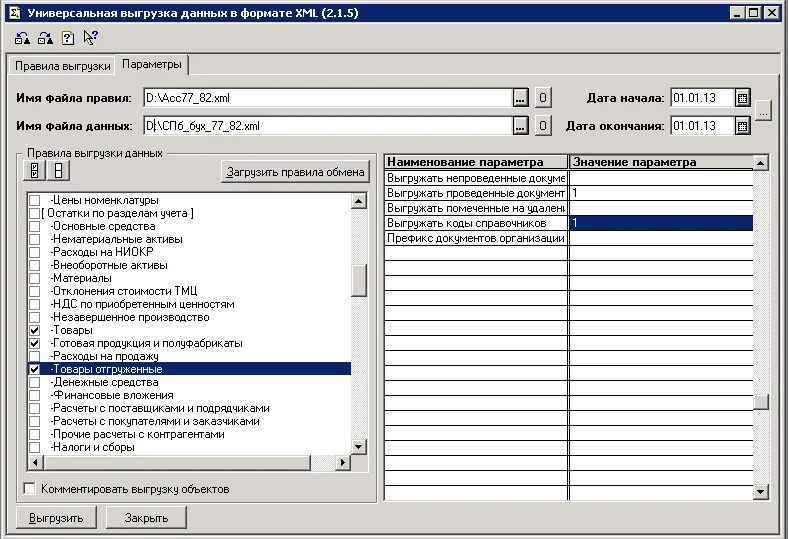788x539 pixels.
Task: Select the Префикс документов организации parameter
Action: tap(476, 239)
